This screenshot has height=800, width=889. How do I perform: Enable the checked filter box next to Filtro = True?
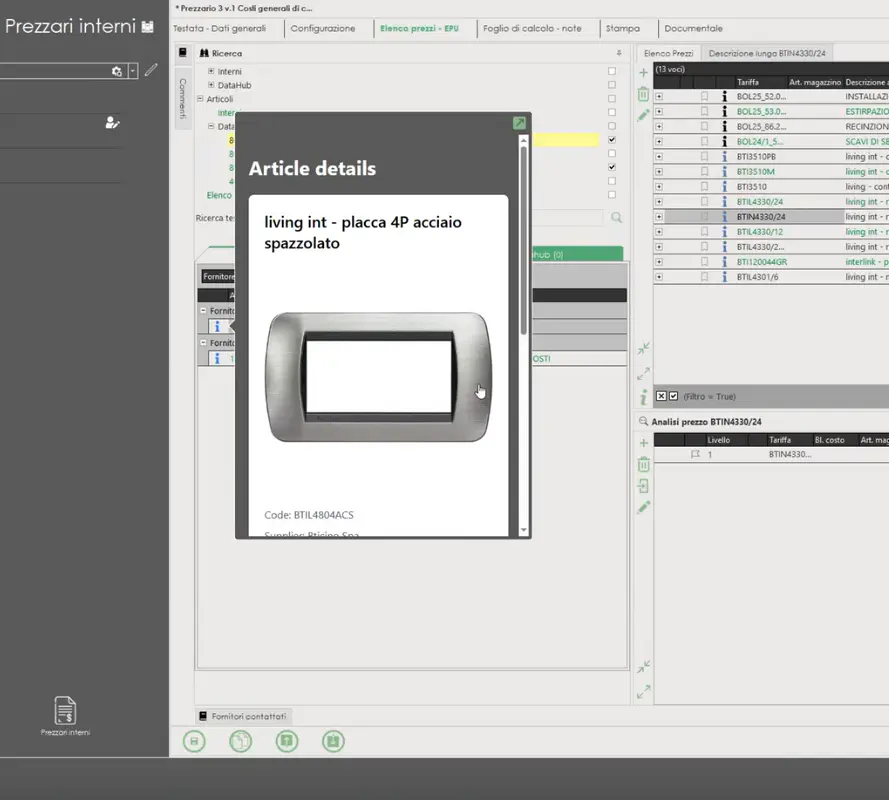click(673, 396)
